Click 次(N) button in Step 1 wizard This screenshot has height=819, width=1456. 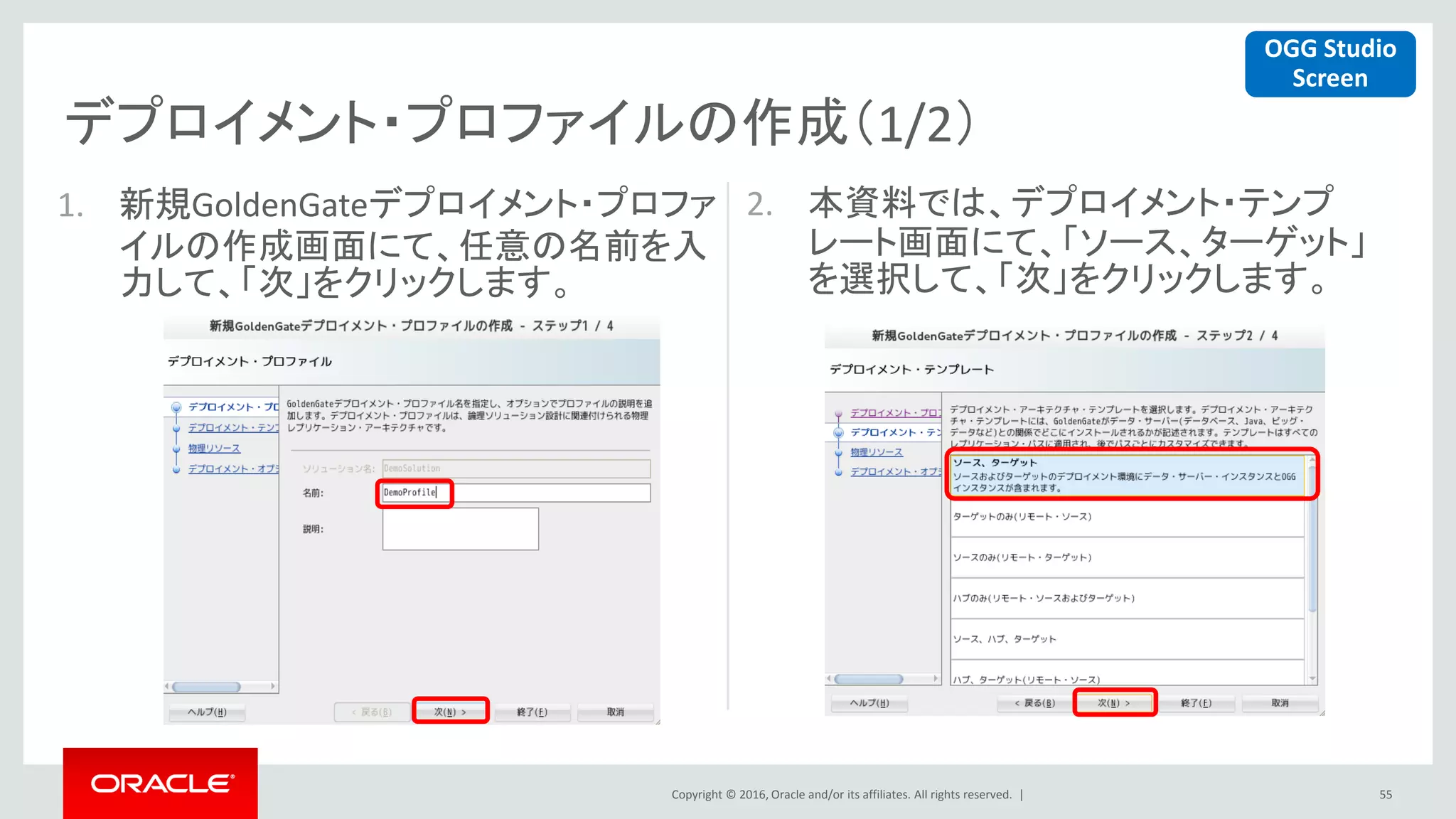(450, 711)
